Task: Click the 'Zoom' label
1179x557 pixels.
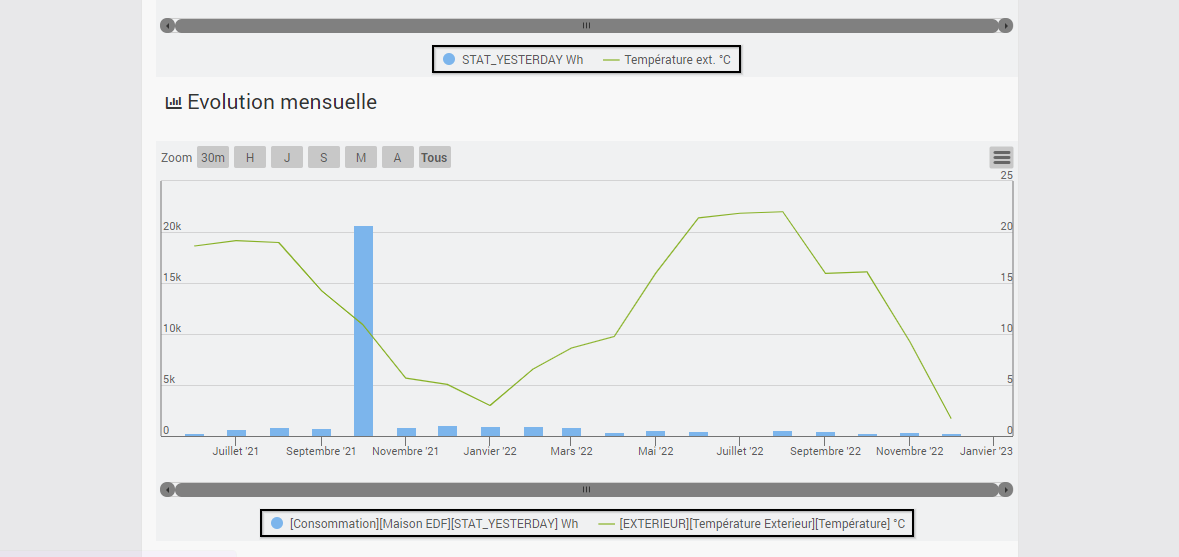Action: click(177, 158)
